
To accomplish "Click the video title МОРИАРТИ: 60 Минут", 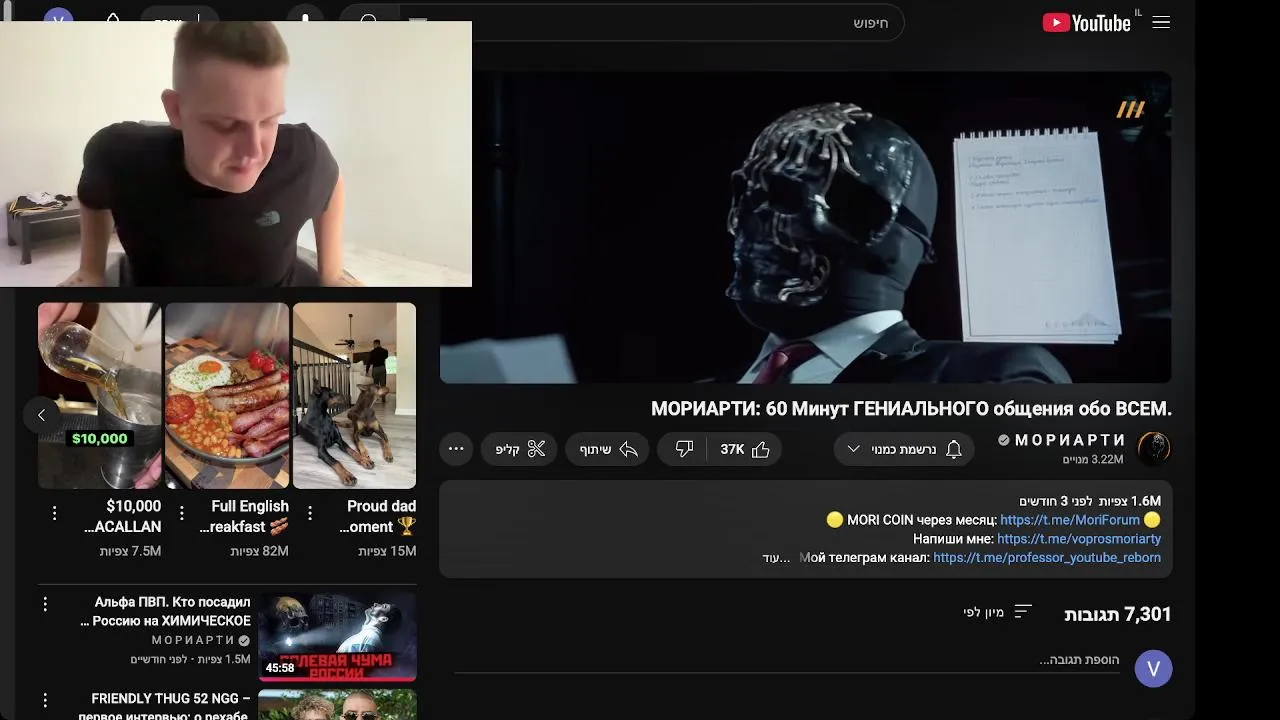I will [911, 408].
